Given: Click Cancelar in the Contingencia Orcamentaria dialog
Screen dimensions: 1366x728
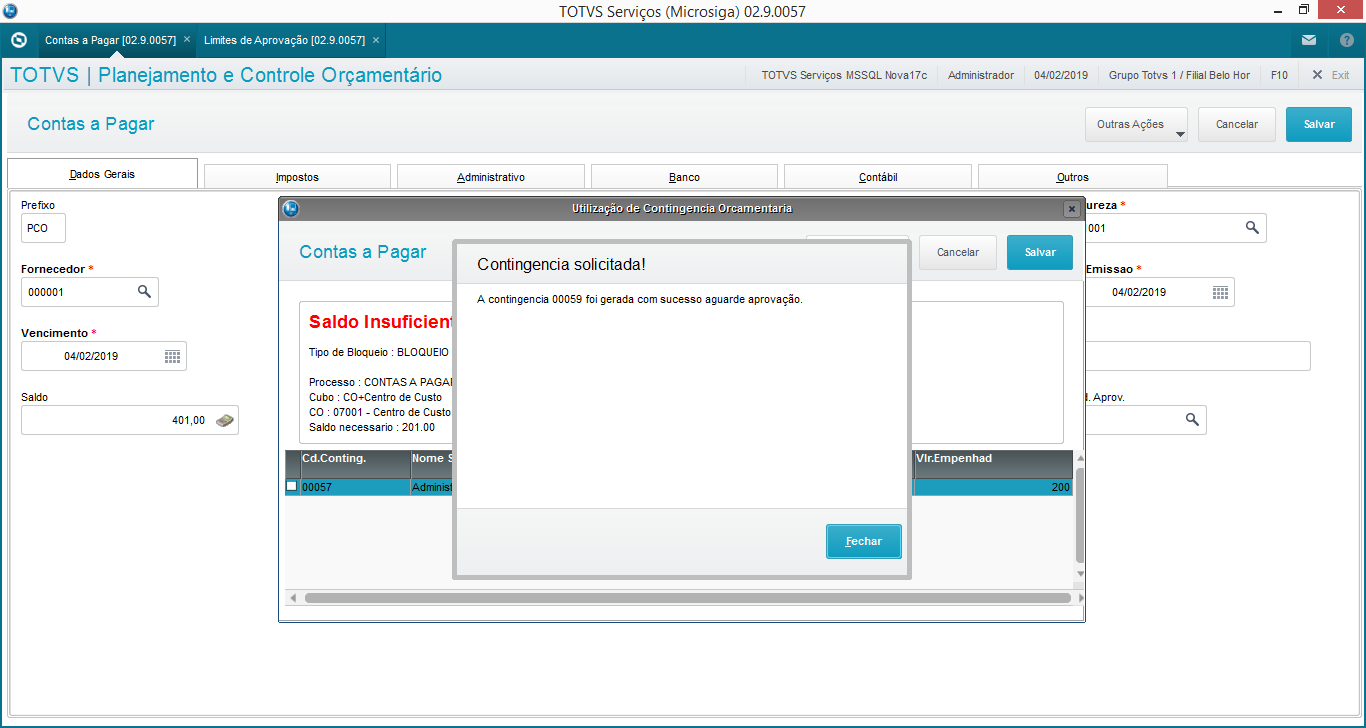Looking at the screenshot, I should coord(958,253).
